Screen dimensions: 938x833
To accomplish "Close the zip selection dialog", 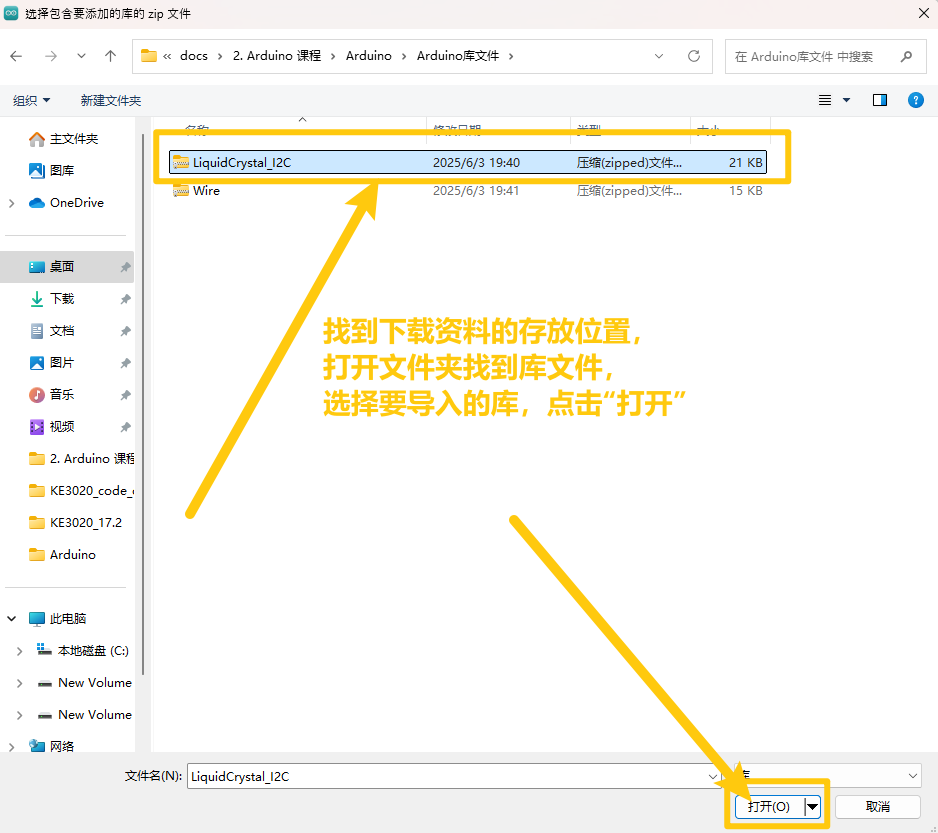I will click(924, 13).
